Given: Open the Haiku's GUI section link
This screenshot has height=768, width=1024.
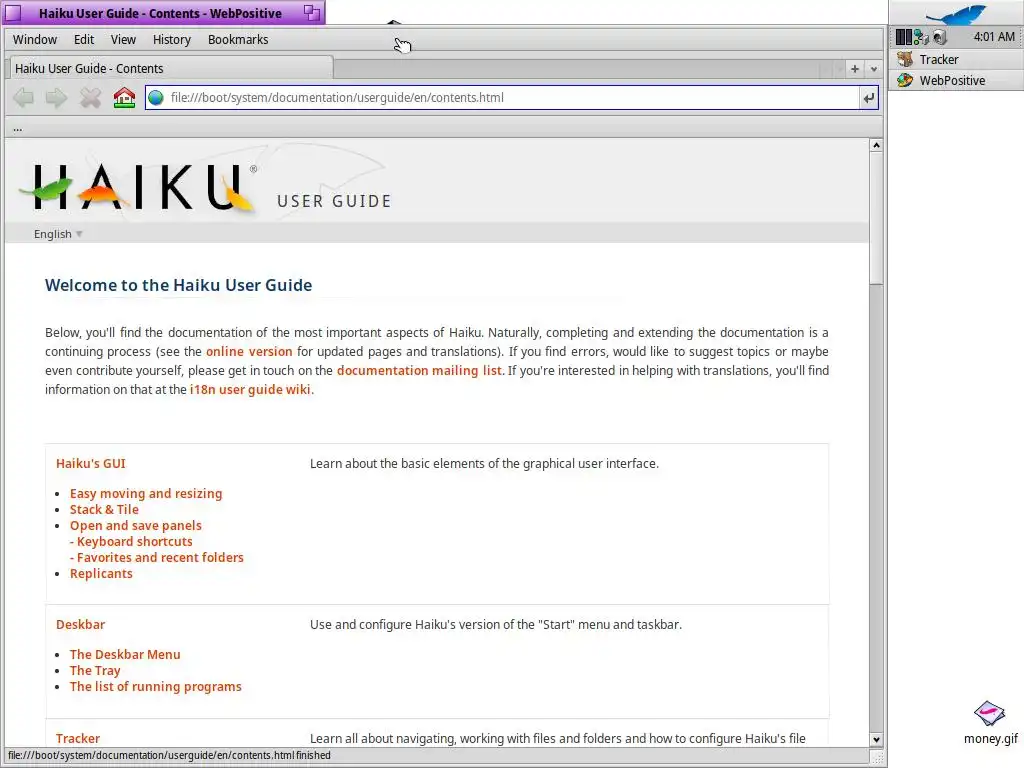Looking at the screenshot, I should click(x=91, y=464).
